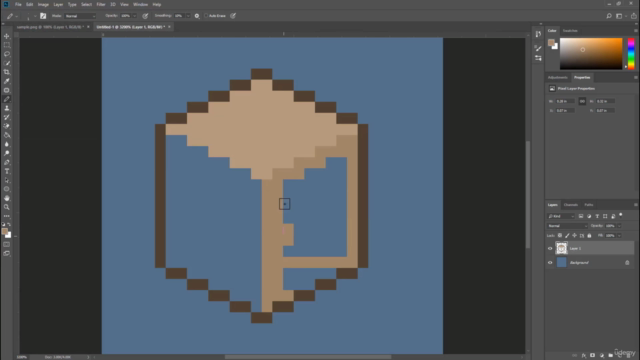Switch to the Channels tab
640x360 pixels.
[x=571, y=205]
